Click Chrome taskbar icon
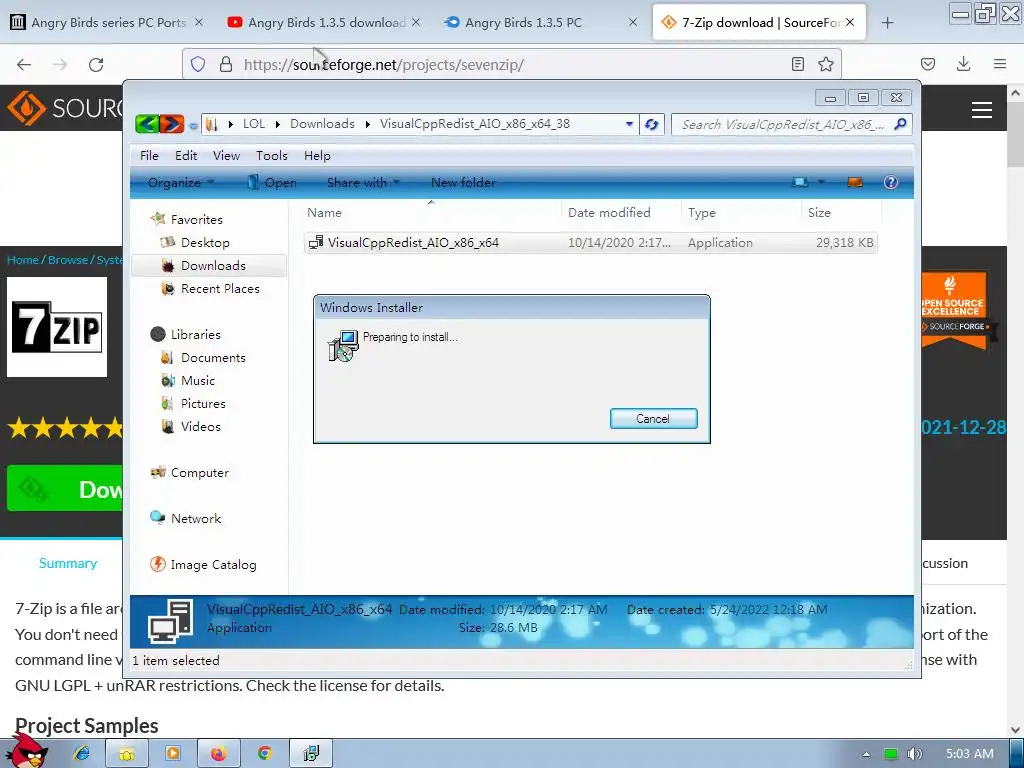This screenshot has width=1024, height=768. pyautogui.click(x=264, y=754)
